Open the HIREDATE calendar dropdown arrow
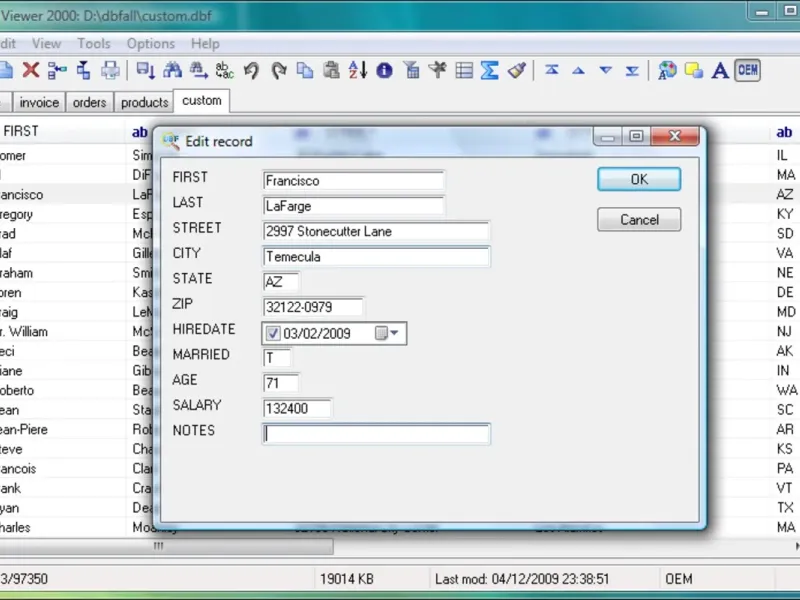800x600 pixels. (x=394, y=333)
